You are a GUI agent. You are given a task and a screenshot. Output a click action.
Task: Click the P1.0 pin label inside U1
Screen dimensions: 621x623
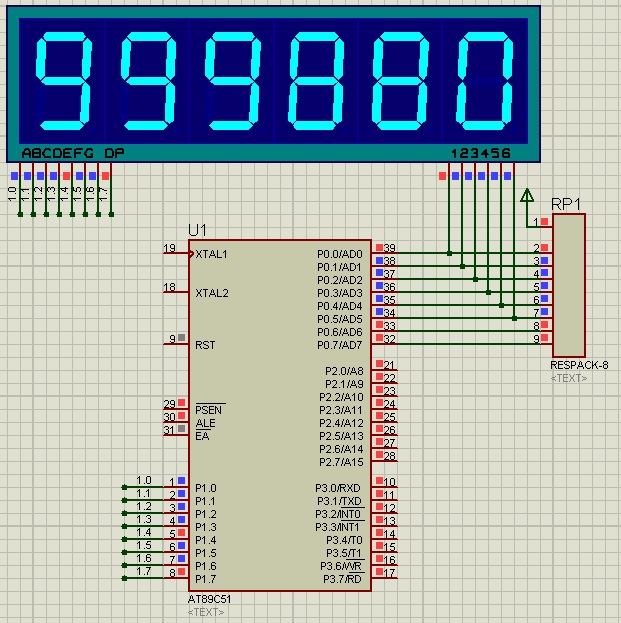[x=206, y=488]
